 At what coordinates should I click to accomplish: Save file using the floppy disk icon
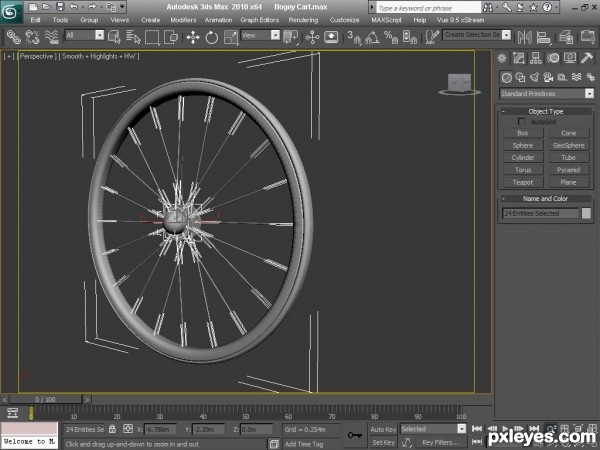(60, 7)
